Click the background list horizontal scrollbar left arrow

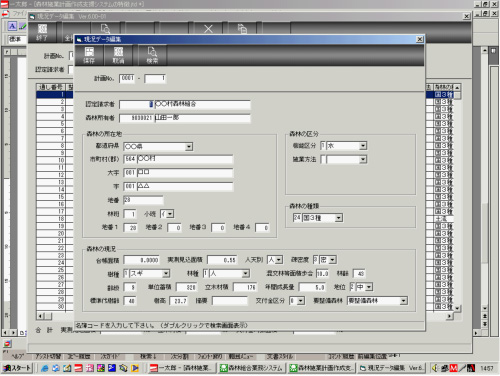click(x=40, y=316)
